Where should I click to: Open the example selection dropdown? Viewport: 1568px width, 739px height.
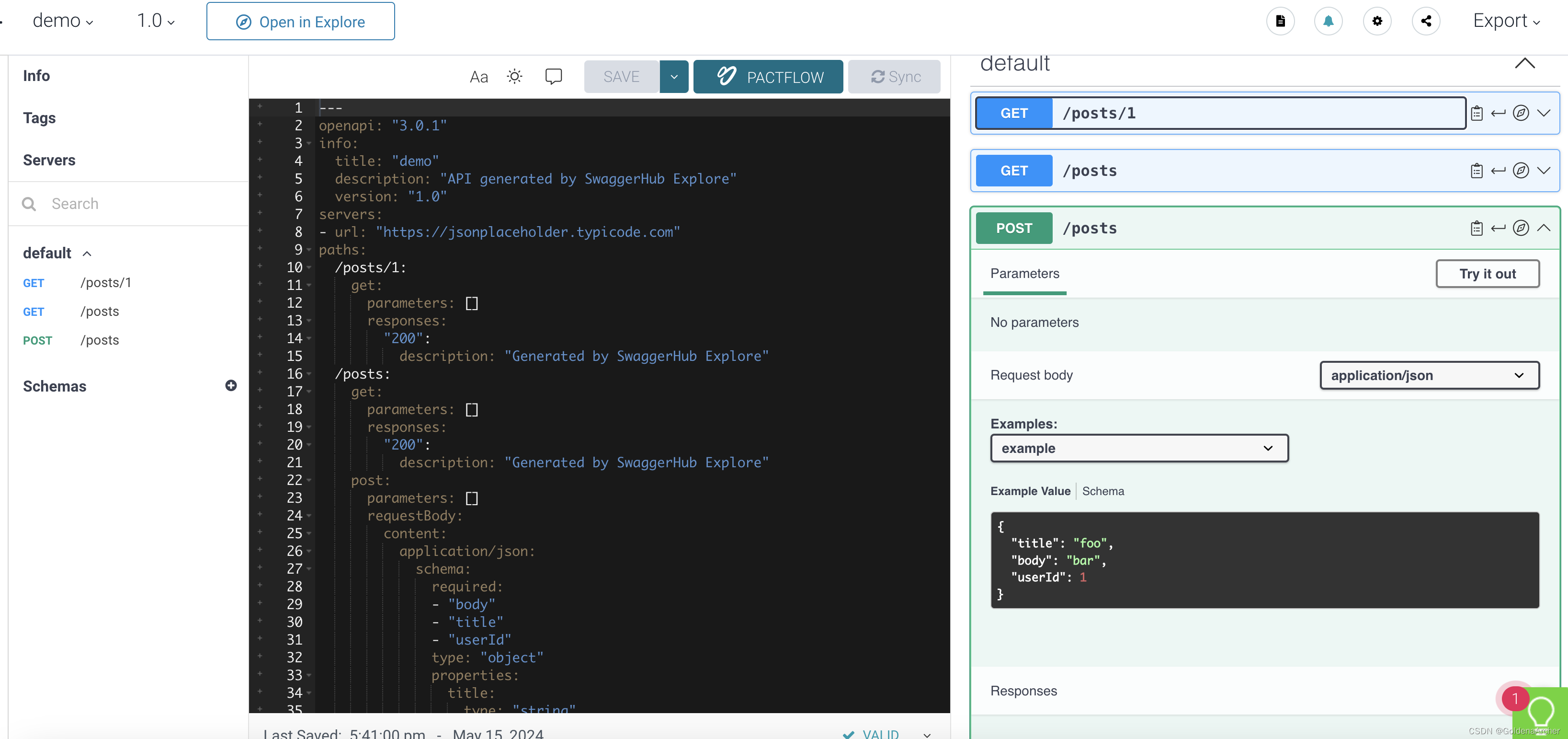click(1139, 449)
